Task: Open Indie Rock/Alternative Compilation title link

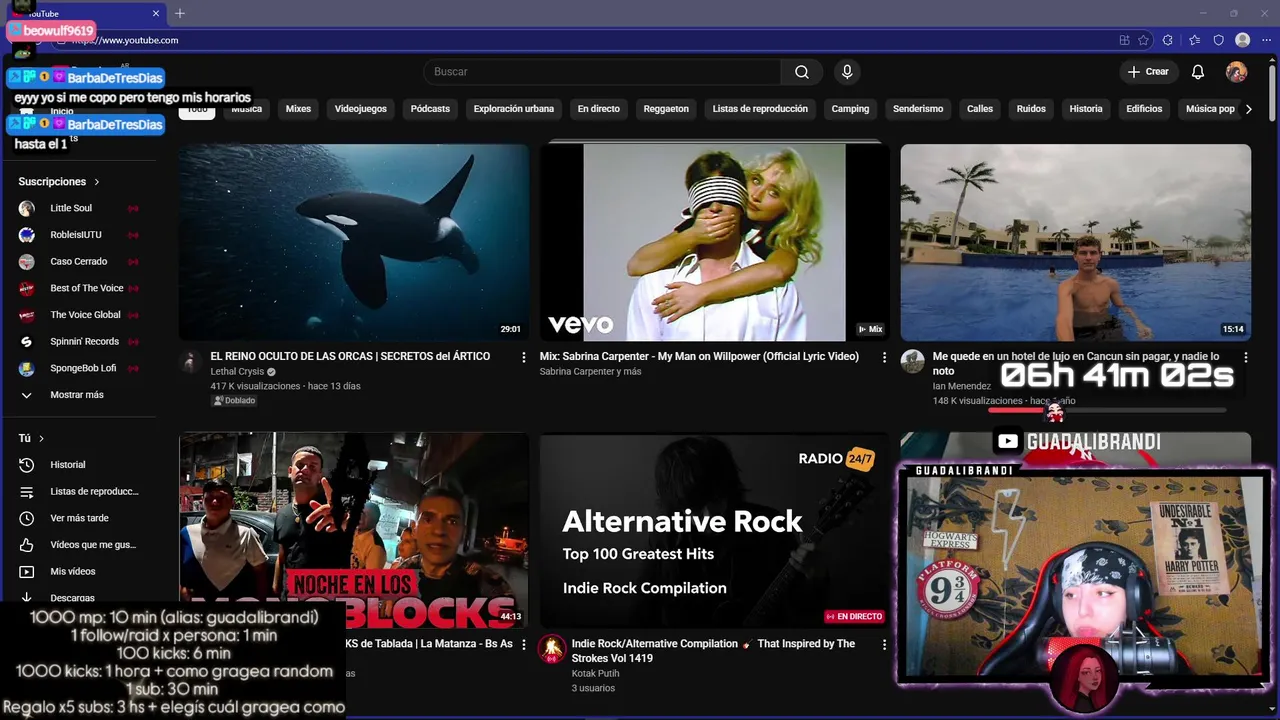Action: 713,650
